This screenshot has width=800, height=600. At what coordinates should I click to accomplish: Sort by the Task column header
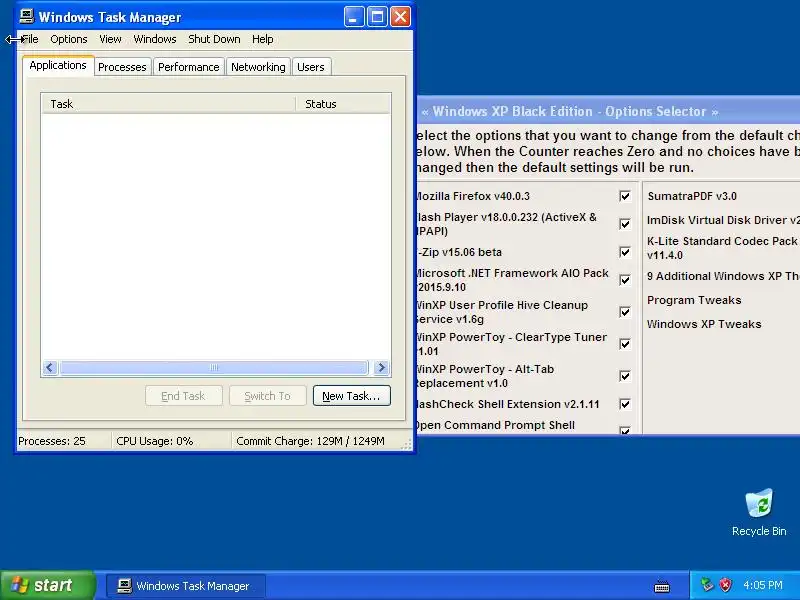(168, 104)
